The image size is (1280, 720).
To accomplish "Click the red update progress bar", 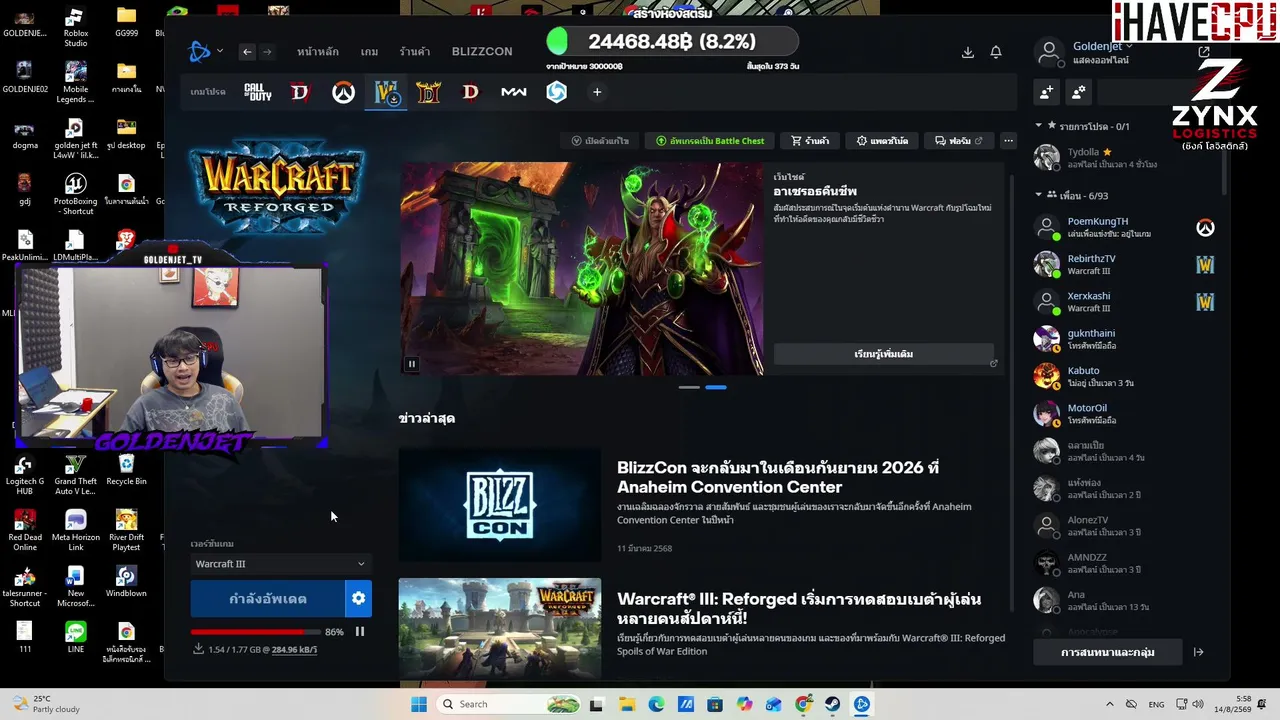I will (255, 632).
